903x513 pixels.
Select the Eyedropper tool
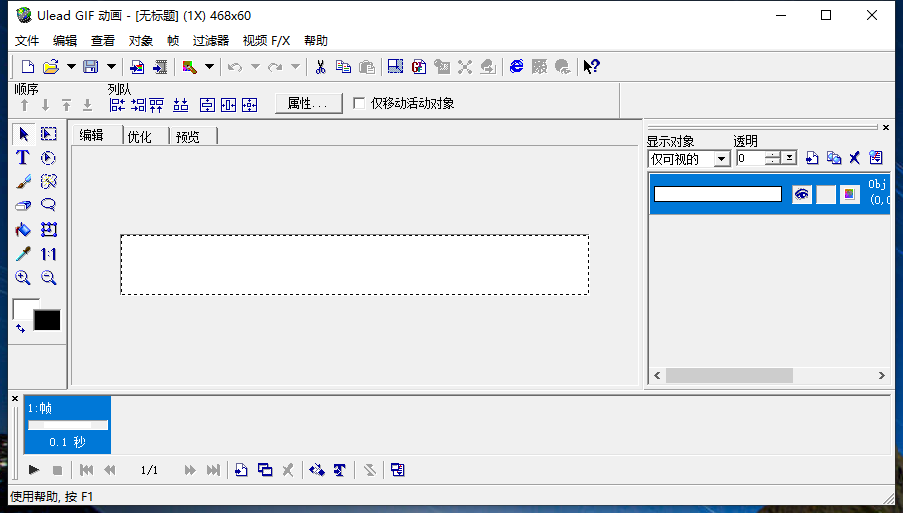(x=23, y=254)
